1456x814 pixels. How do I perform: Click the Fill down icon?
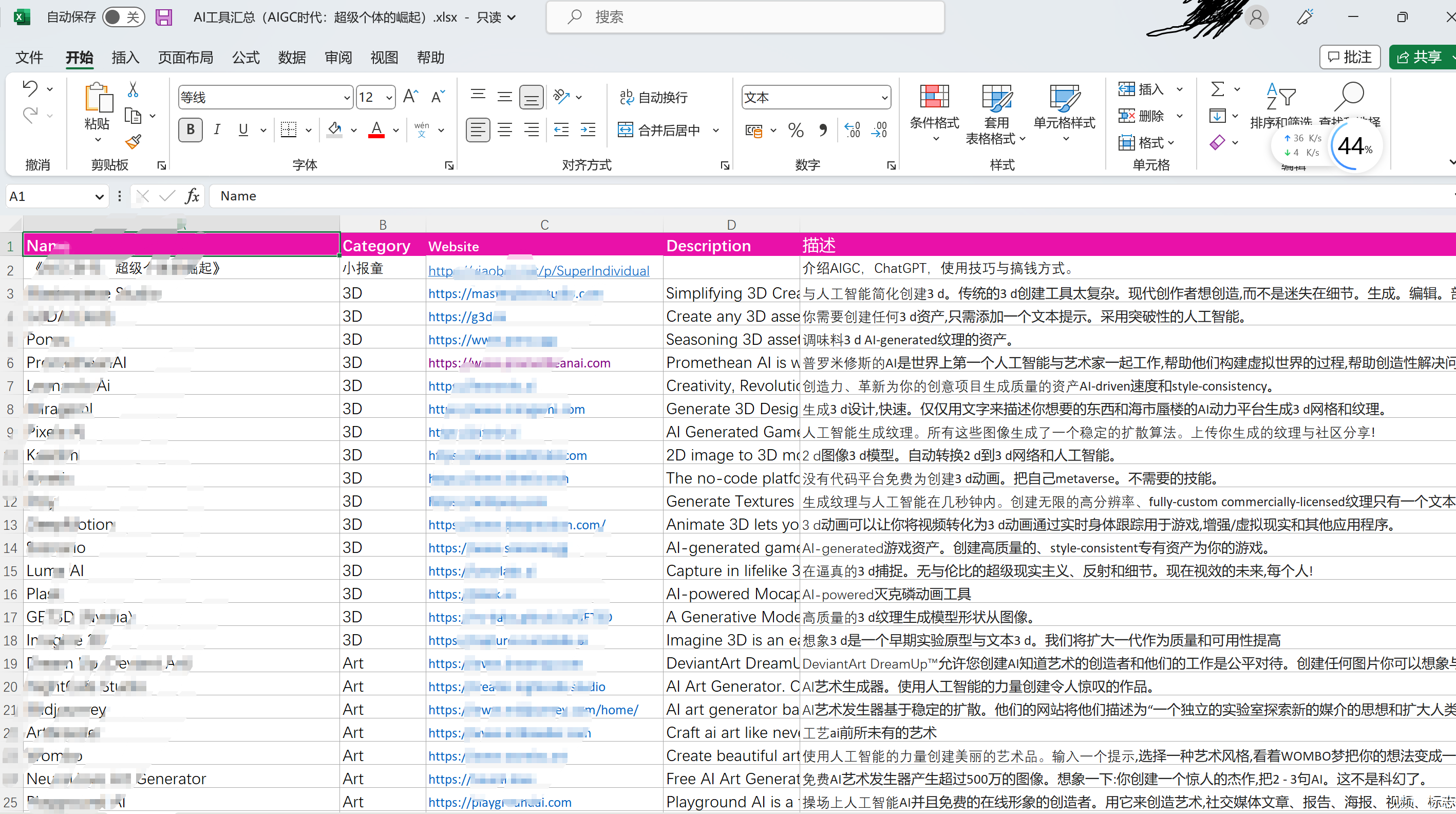pyautogui.click(x=1218, y=116)
